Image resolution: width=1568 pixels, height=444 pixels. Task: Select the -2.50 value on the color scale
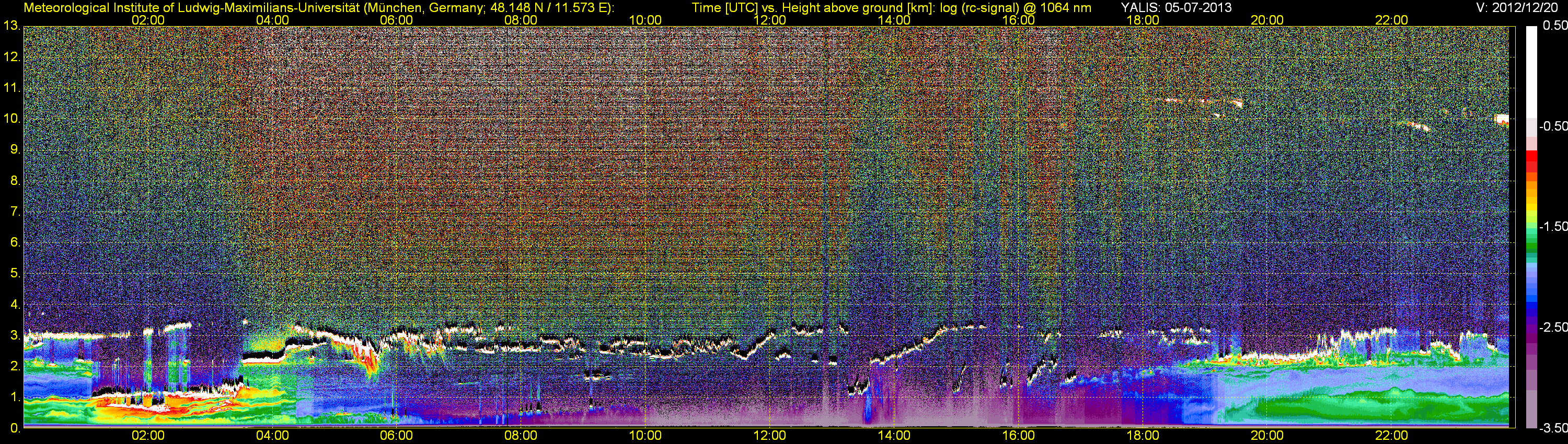point(1553,327)
